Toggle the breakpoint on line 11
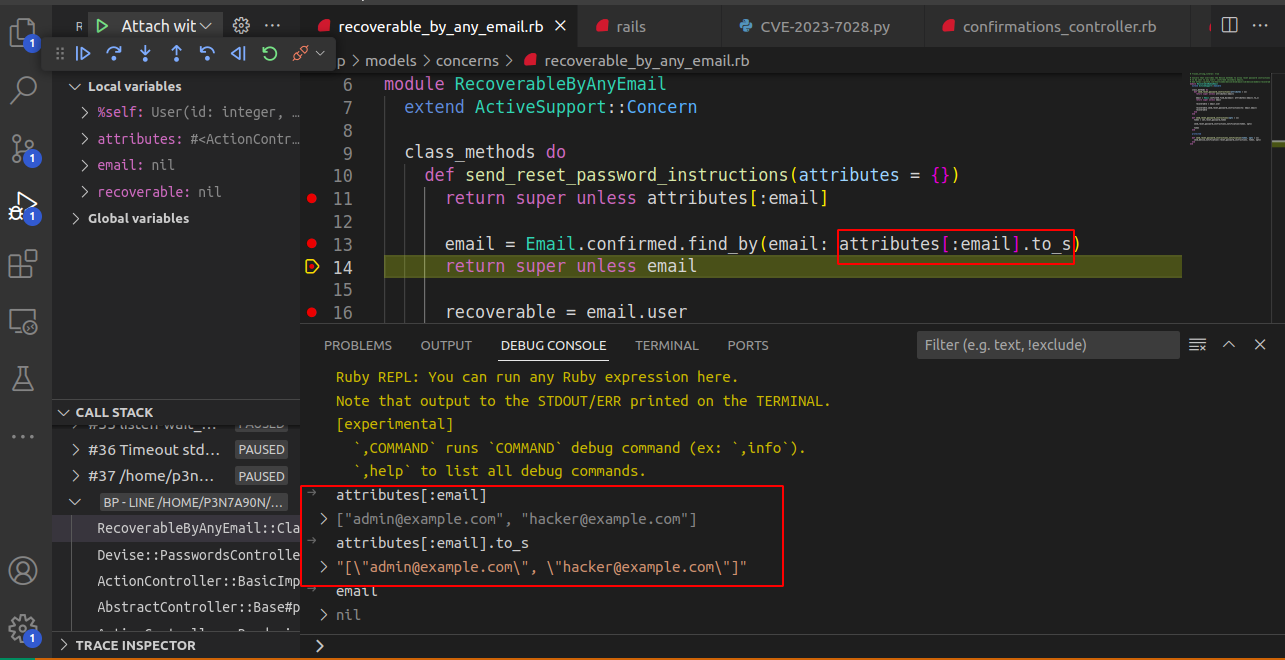This screenshot has height=660, width=1285. coord(312,198)
